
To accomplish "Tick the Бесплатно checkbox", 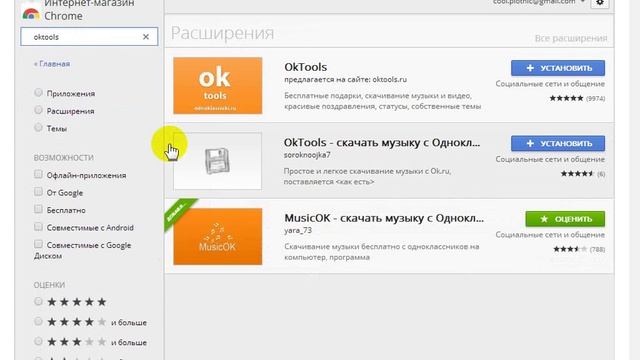I will coord(38,209).
